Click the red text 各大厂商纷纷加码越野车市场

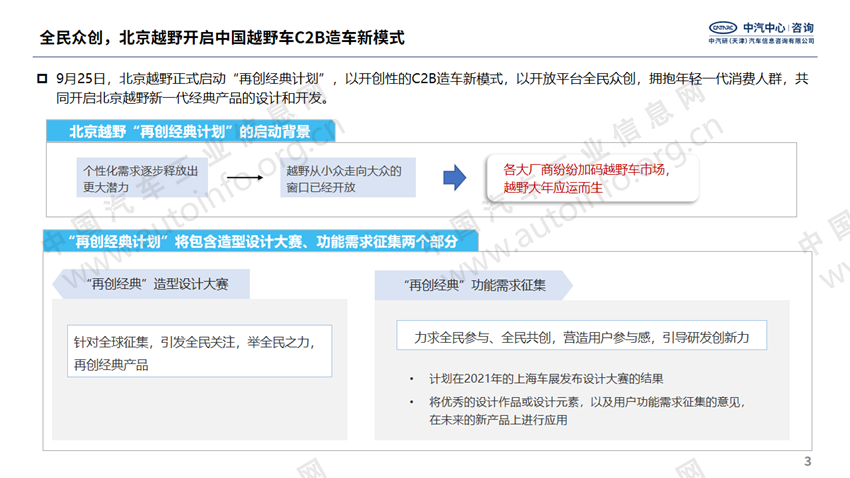point(587,170)
